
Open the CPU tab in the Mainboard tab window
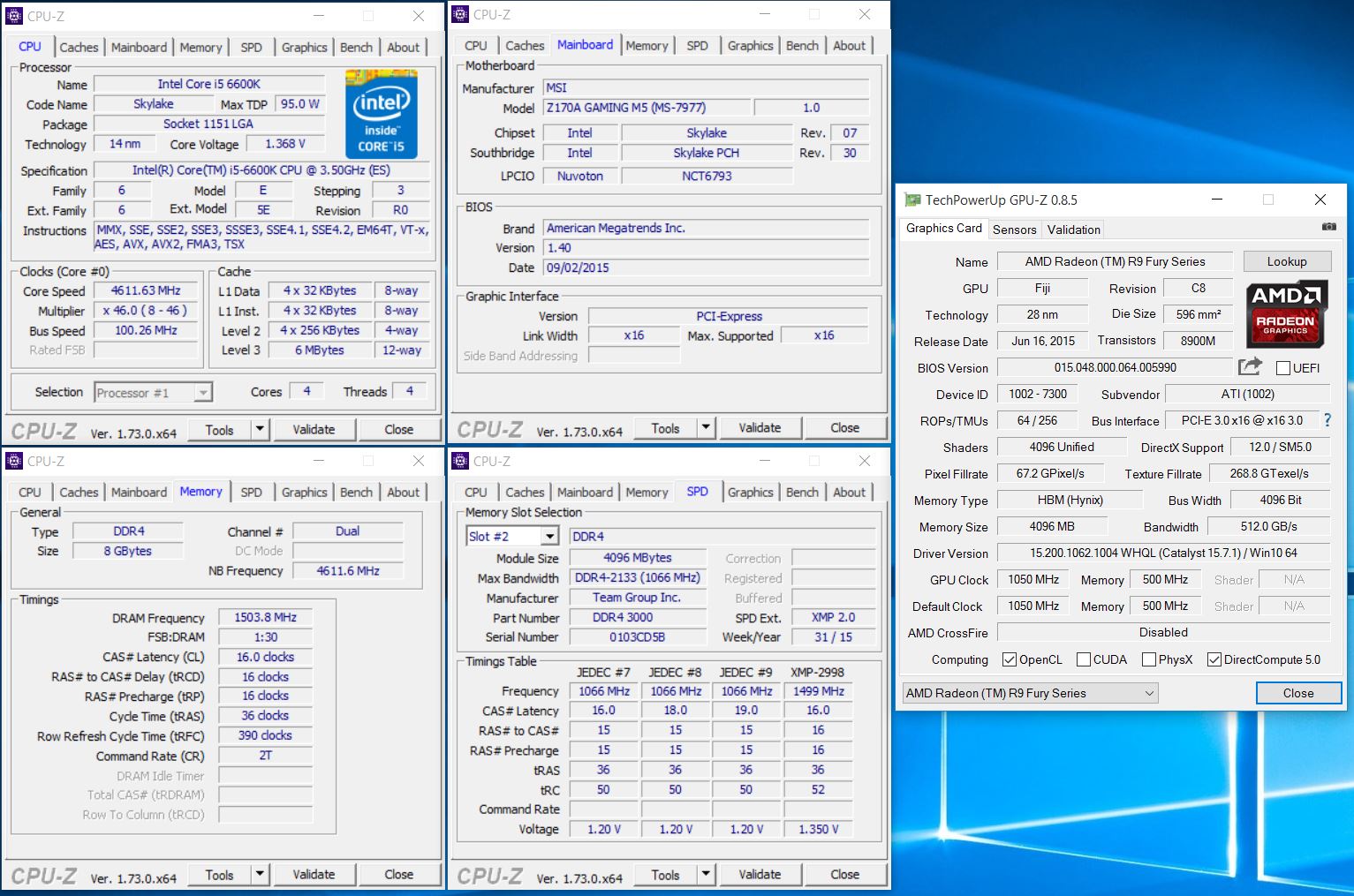pos(475,46)
